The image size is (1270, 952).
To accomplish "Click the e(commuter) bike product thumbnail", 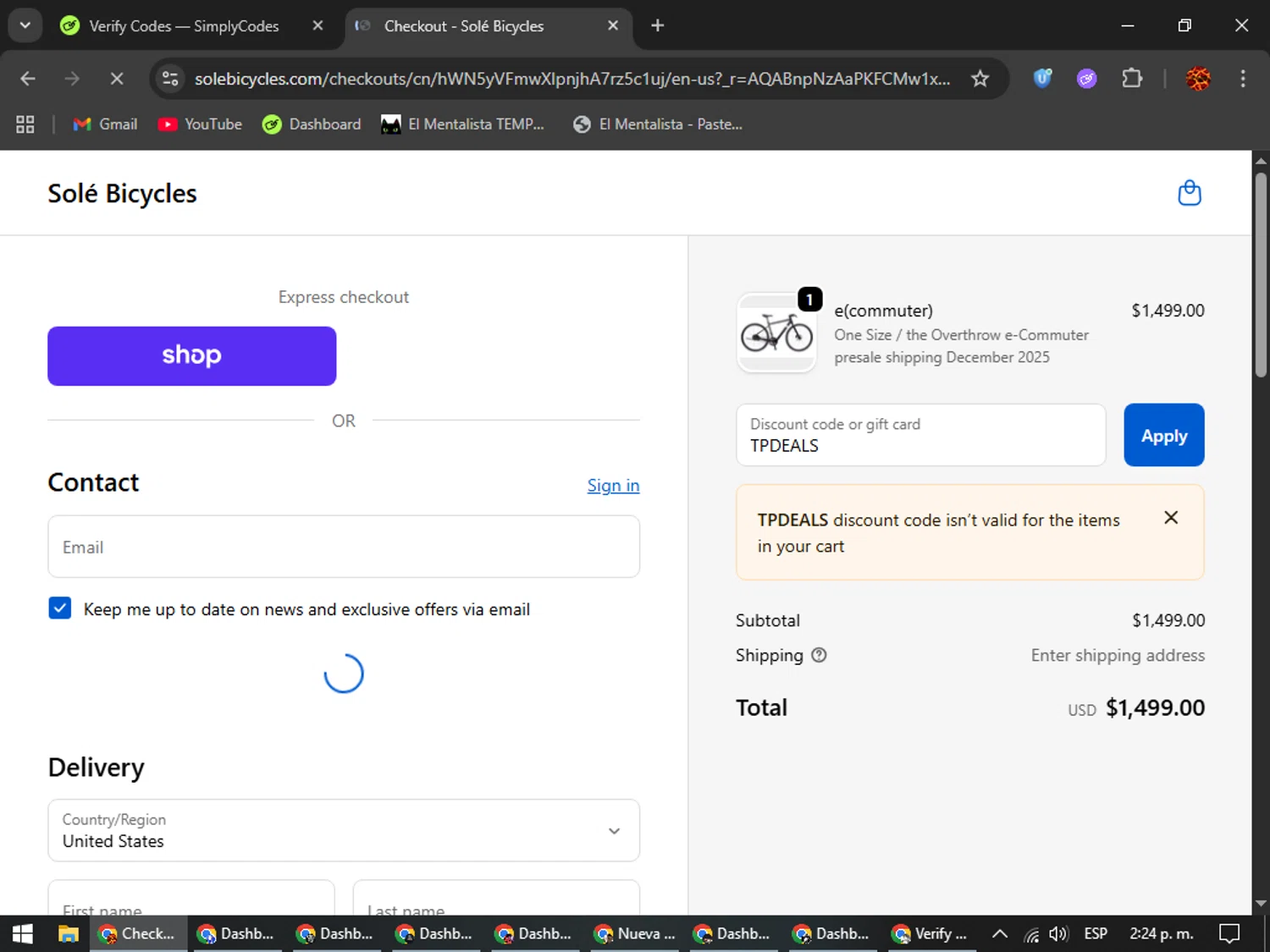I will 776,333.
